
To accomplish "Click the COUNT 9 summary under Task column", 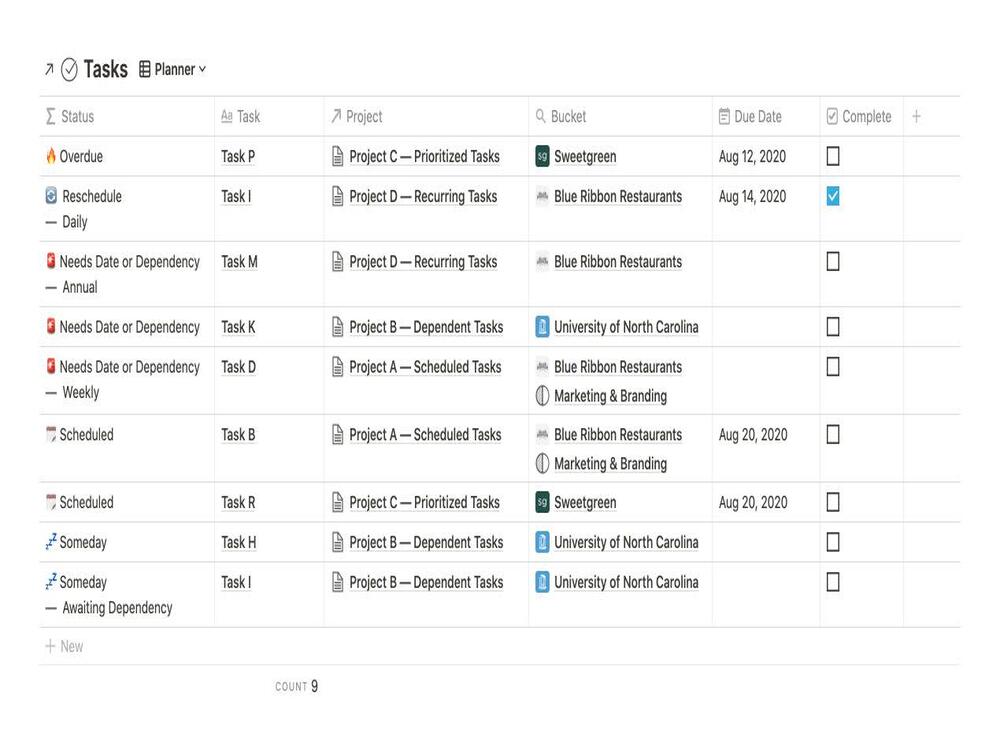I will pos(297,686).
